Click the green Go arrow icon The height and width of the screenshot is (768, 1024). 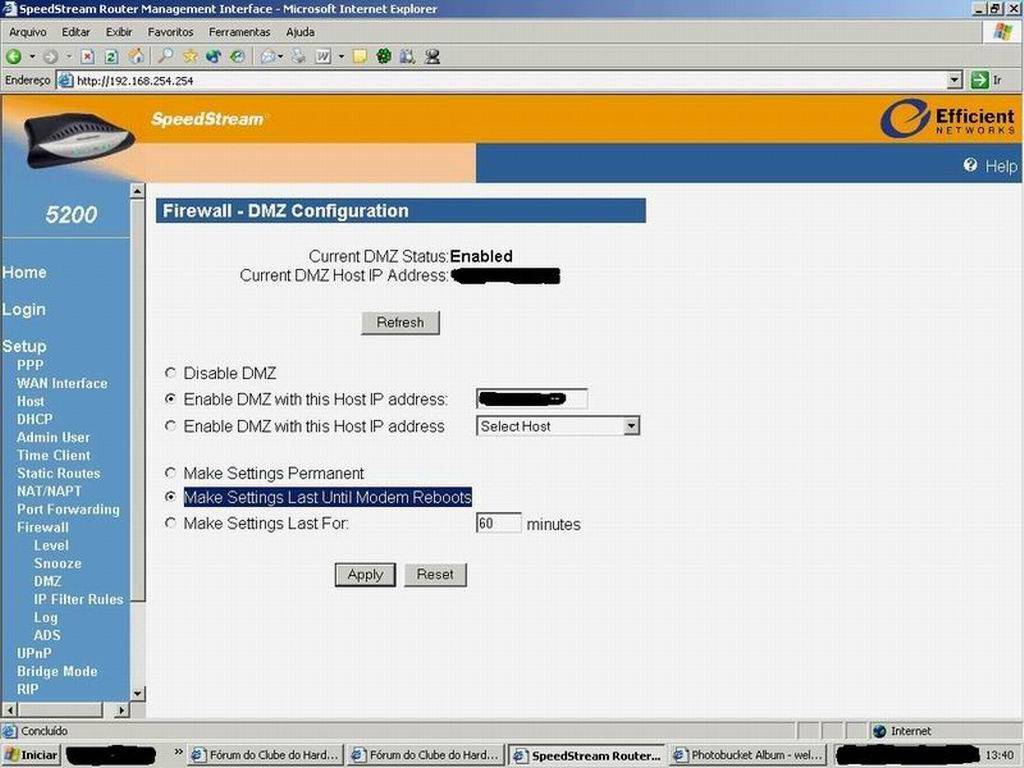point(980,80)
